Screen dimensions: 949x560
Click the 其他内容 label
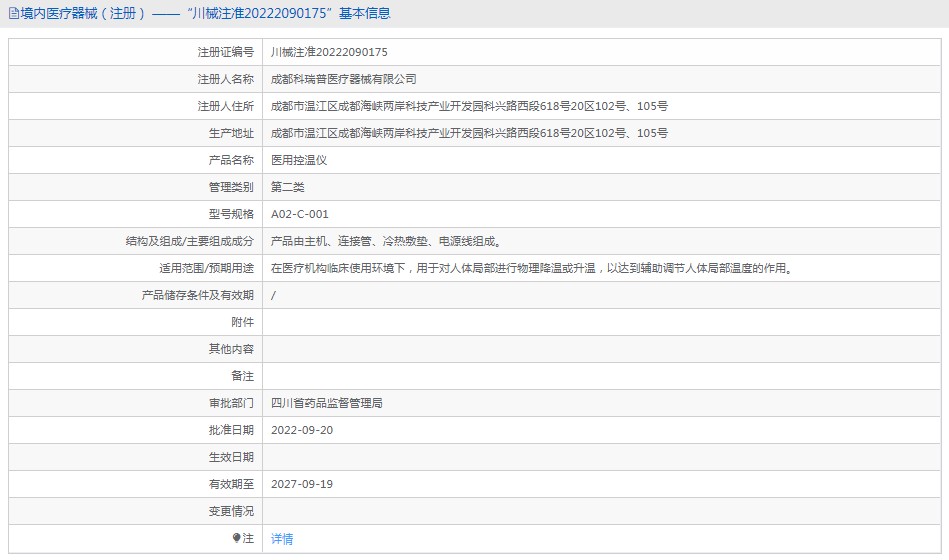(x=231, y=349)
